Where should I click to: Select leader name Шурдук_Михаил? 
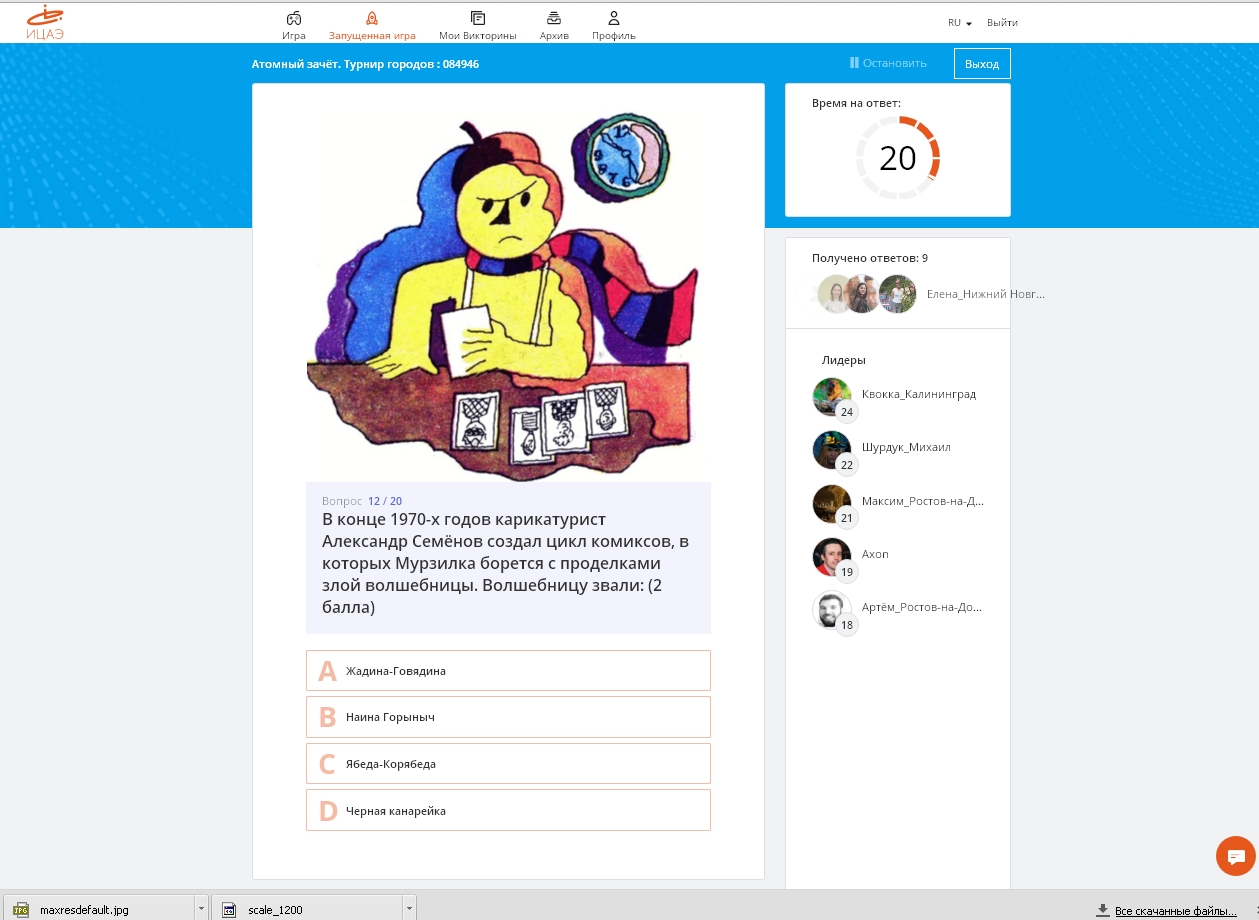pyautogui.click(x=906, y=447)
